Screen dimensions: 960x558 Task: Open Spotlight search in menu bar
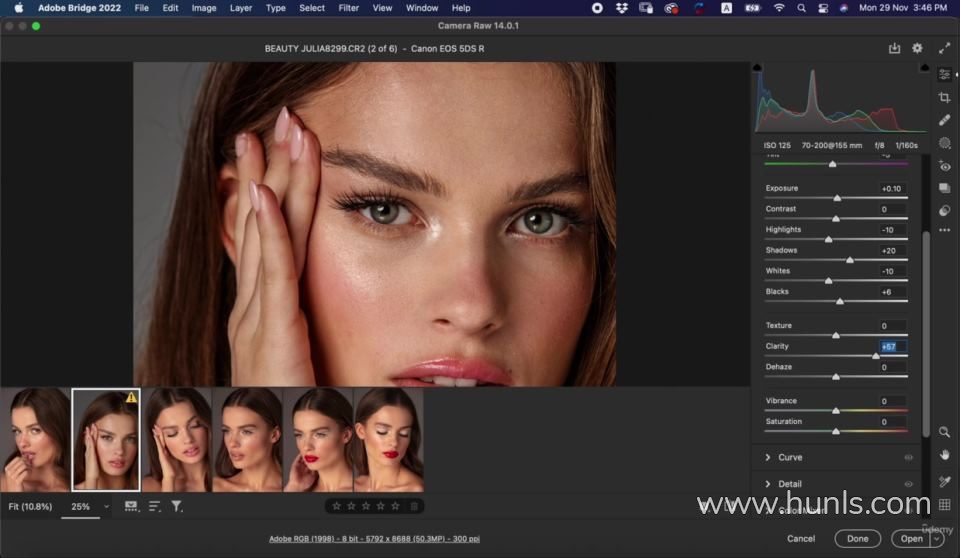pyautogui.click(x=801, y=8)
